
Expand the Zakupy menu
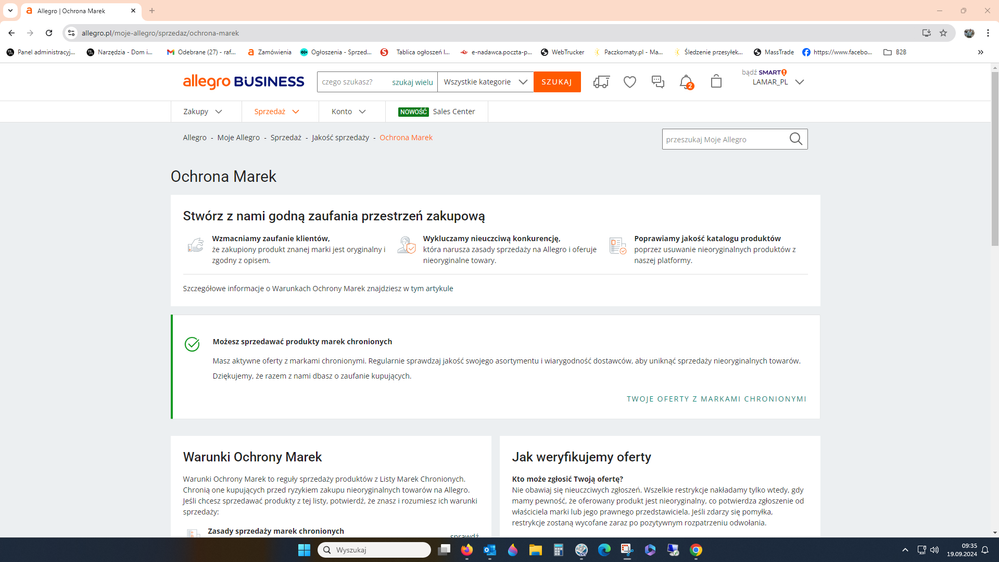(201, 112)
